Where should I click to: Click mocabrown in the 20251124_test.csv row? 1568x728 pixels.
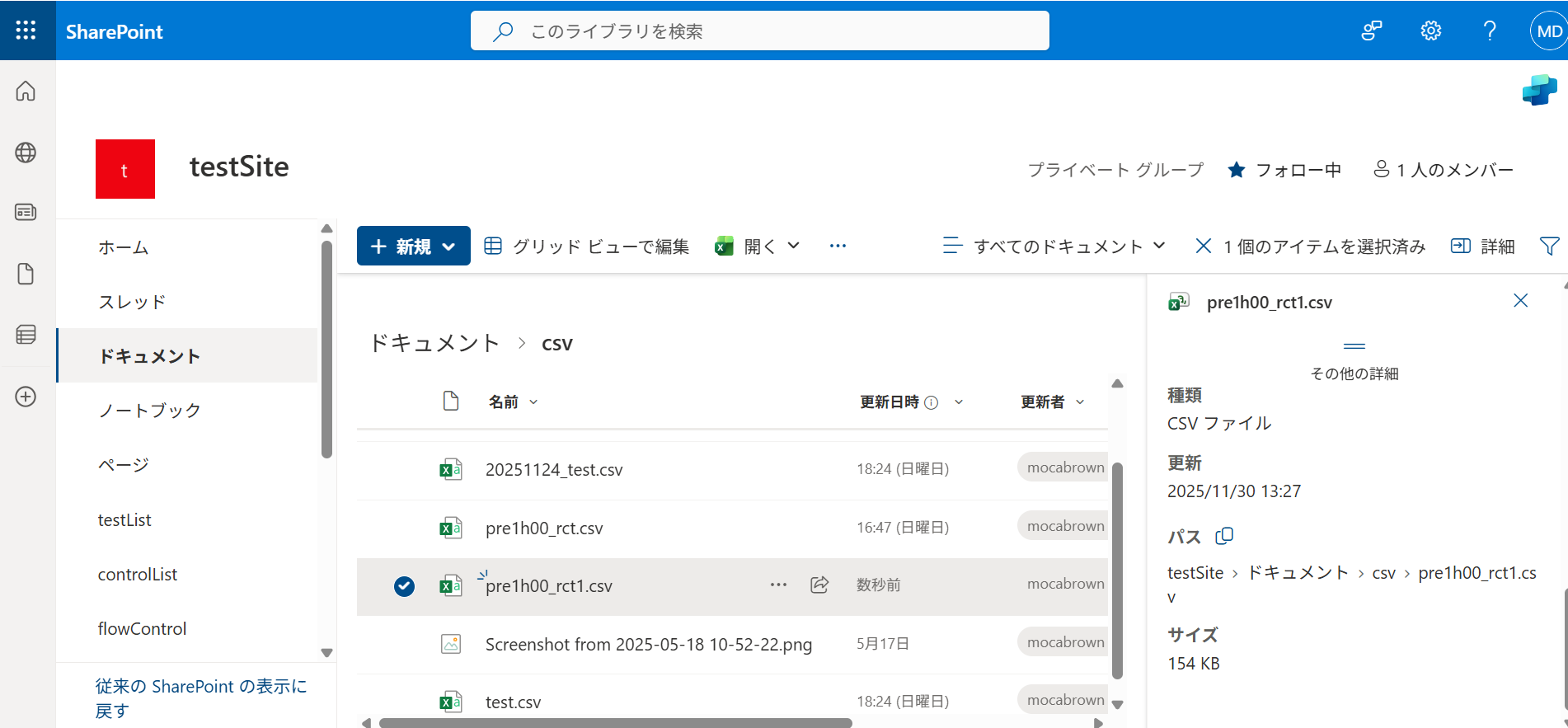pos(1065,467)
